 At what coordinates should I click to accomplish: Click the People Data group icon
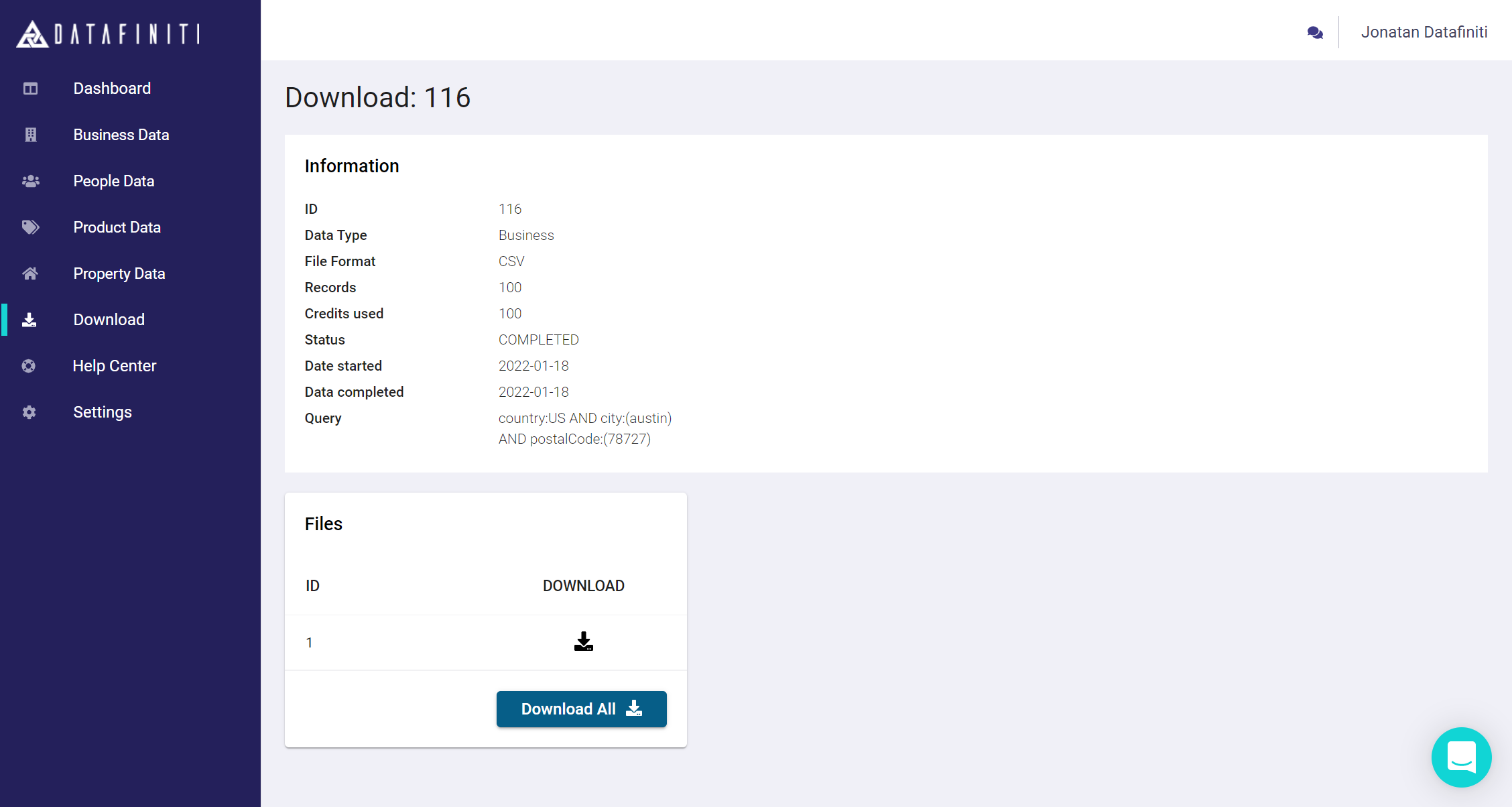[30, 181]
